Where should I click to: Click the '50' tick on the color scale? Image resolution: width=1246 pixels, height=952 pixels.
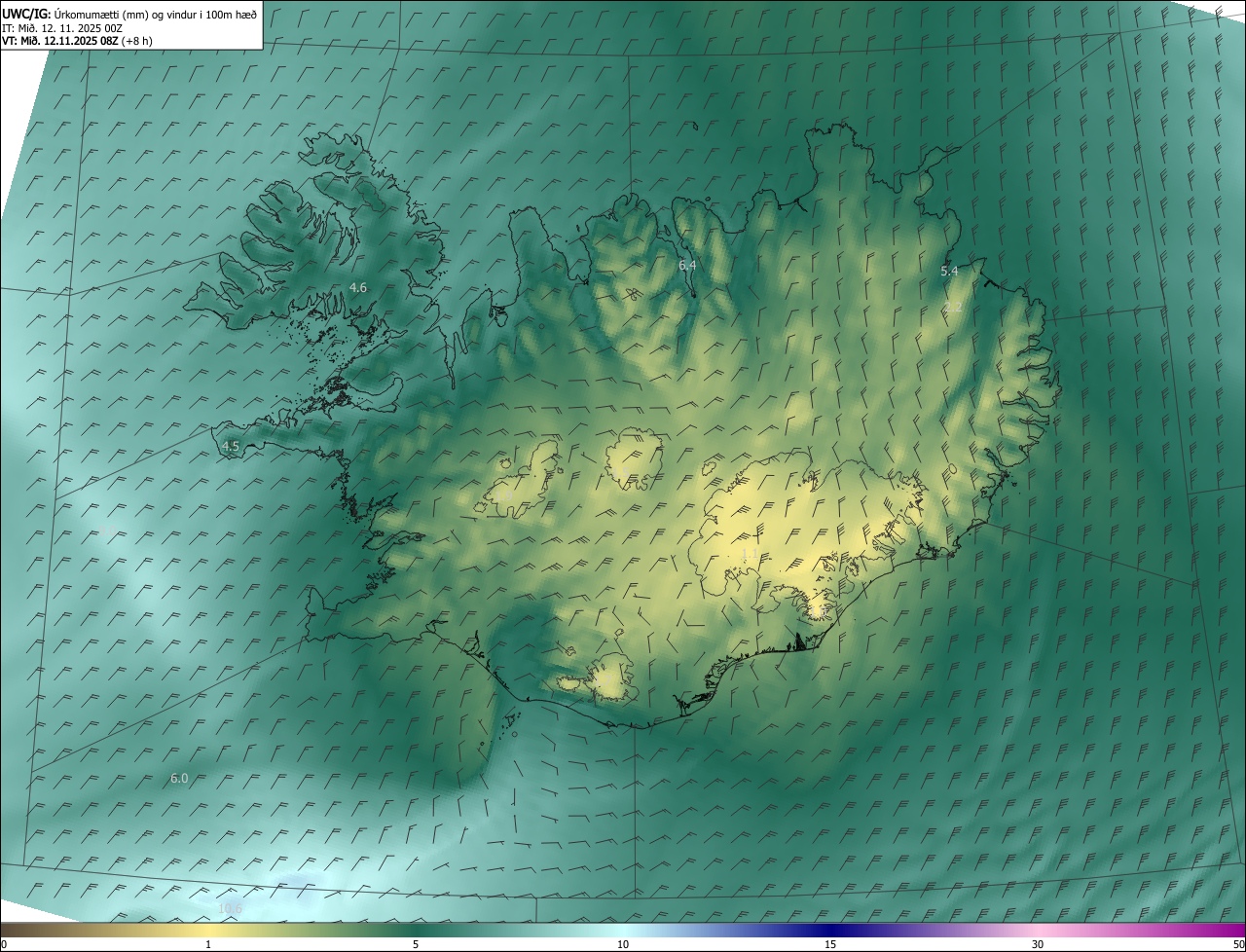[1238, 944]
